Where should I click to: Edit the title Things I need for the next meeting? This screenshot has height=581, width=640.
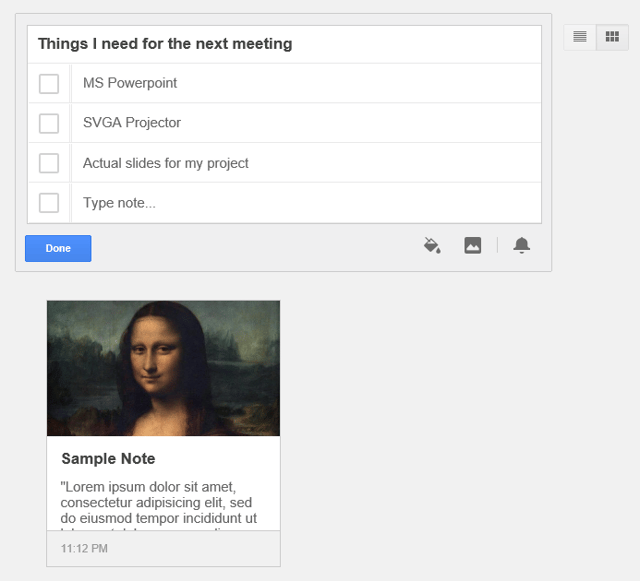(x=165, y=44)
